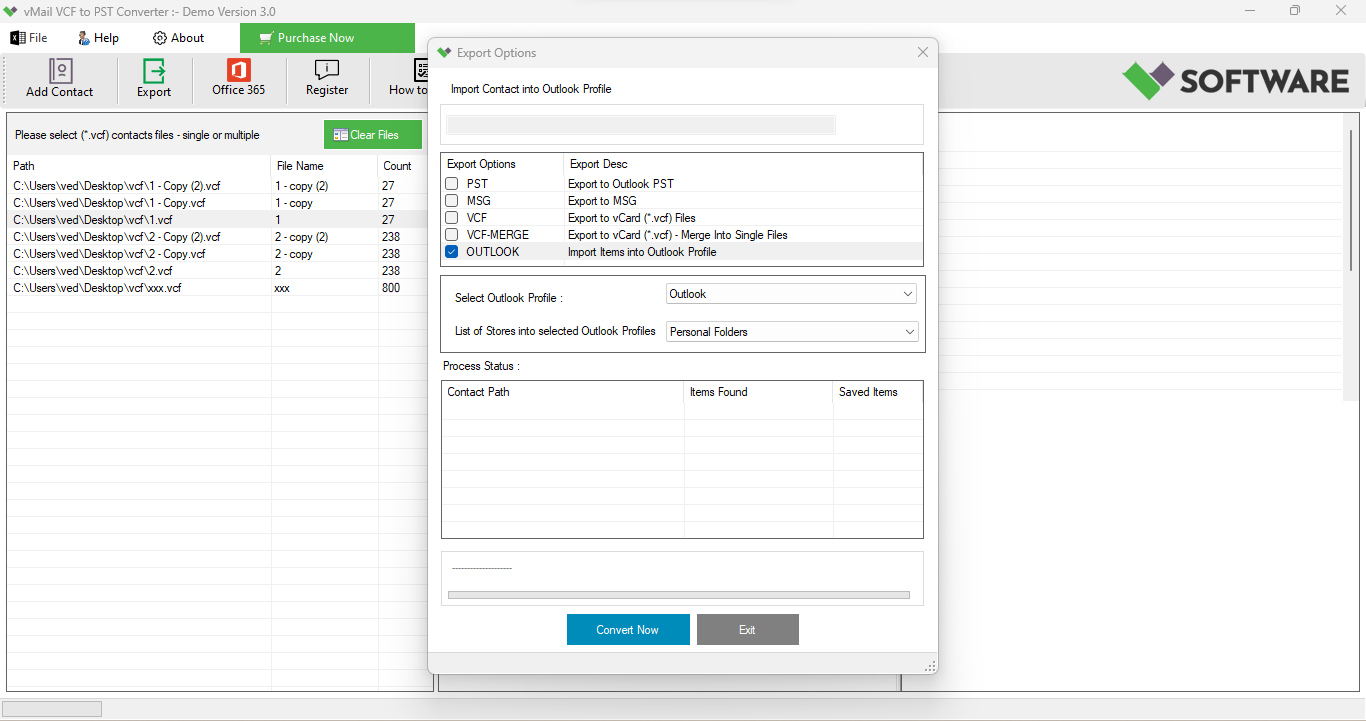Click the Exit button

click(x=748, y=630)
